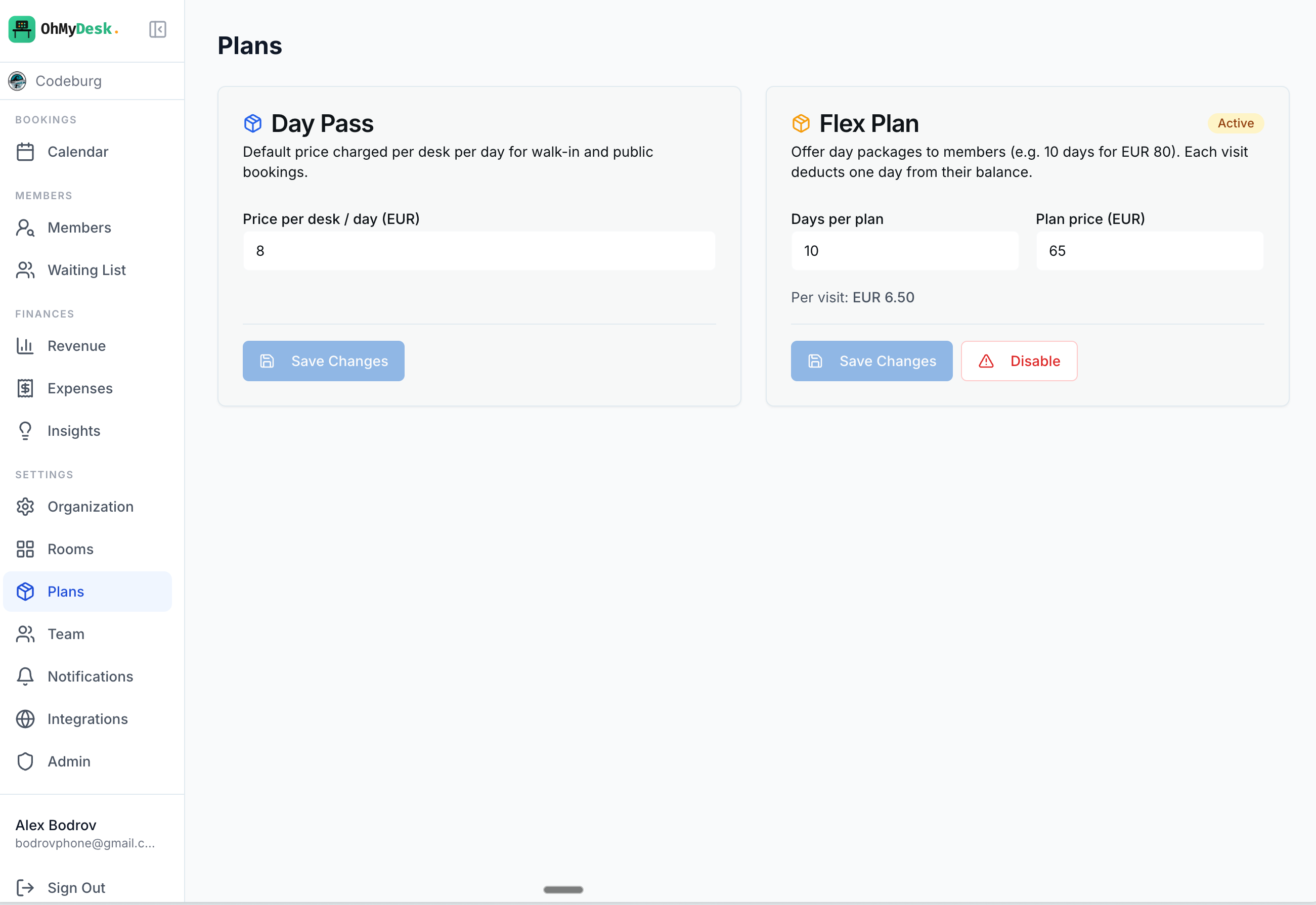Go to the Team page
The image size is (1316, 905).
65,634
